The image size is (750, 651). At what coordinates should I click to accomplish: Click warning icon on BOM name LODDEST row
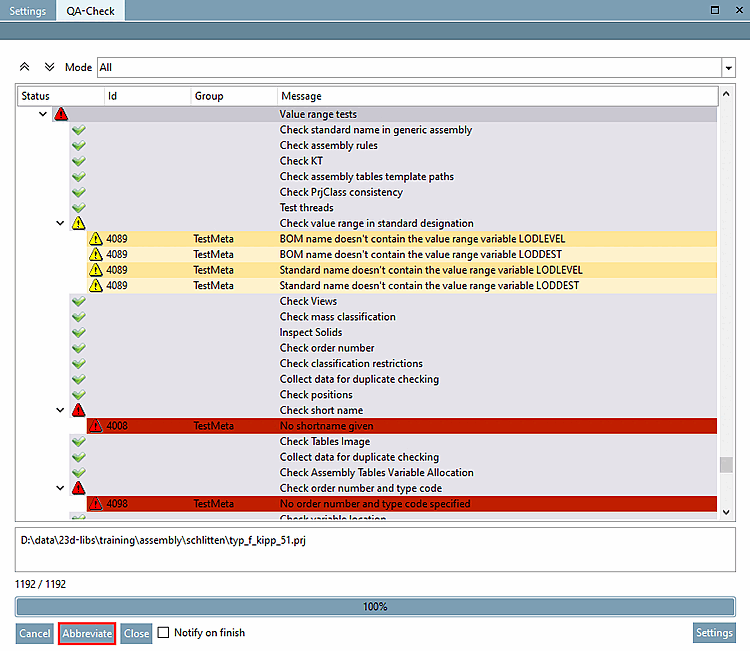[96, 254]
